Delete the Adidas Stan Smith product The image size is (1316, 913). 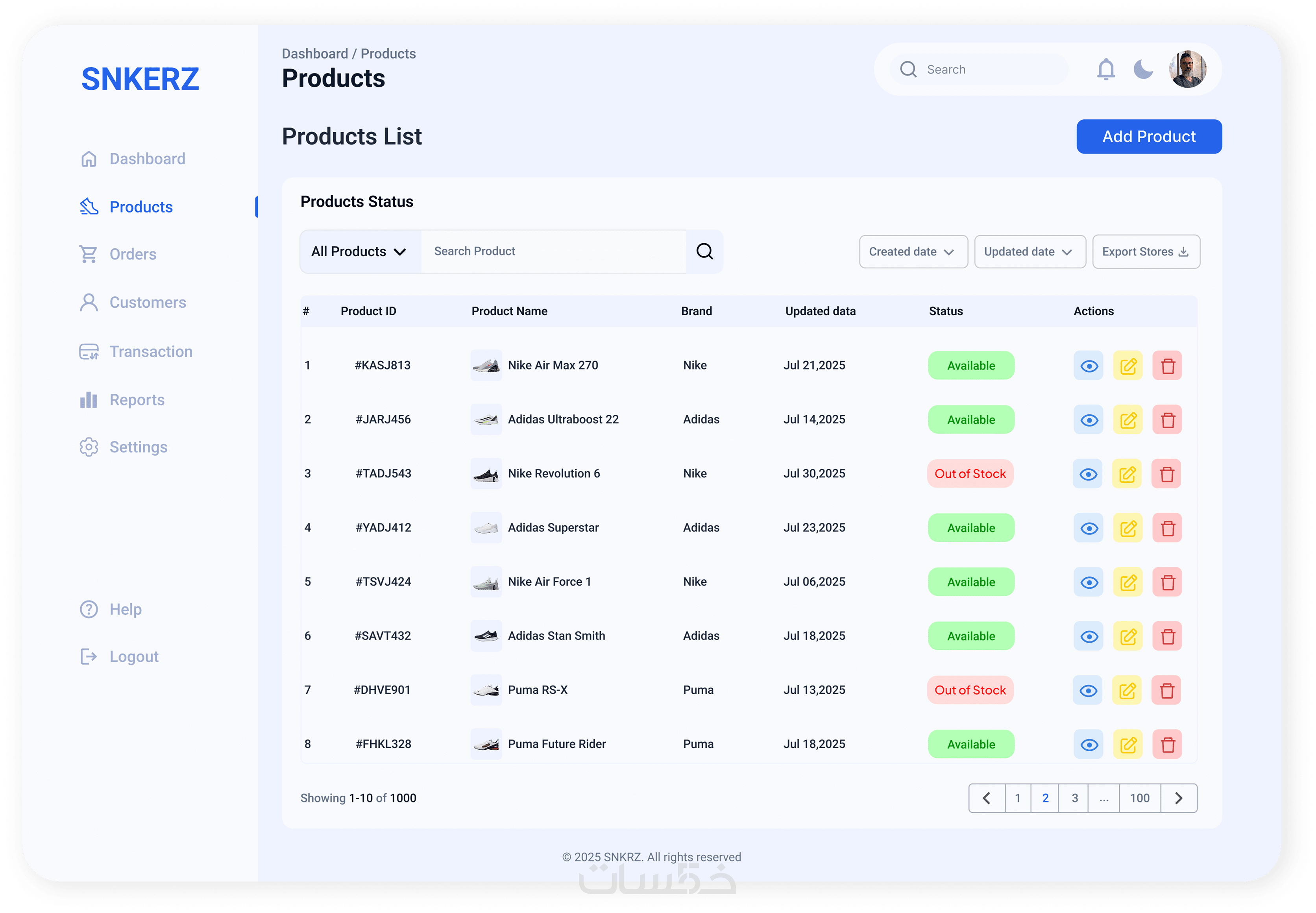coord(1167,636)
